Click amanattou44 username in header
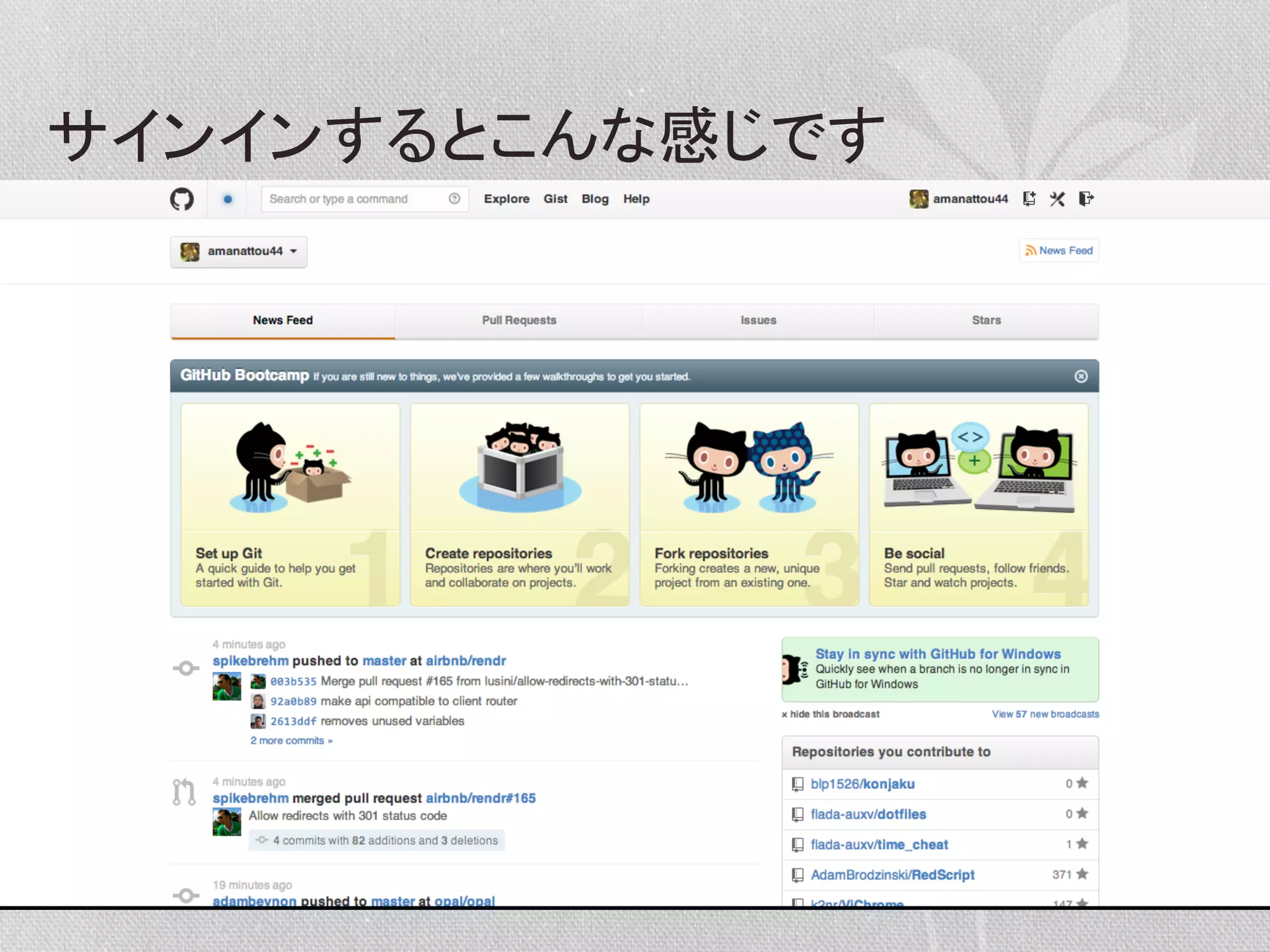The image size is (1270, 952). [970, 199]
